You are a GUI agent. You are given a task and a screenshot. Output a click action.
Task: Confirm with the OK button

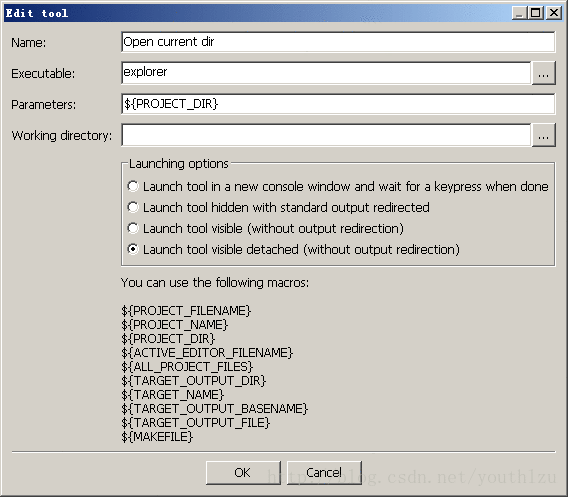[243, 472]
